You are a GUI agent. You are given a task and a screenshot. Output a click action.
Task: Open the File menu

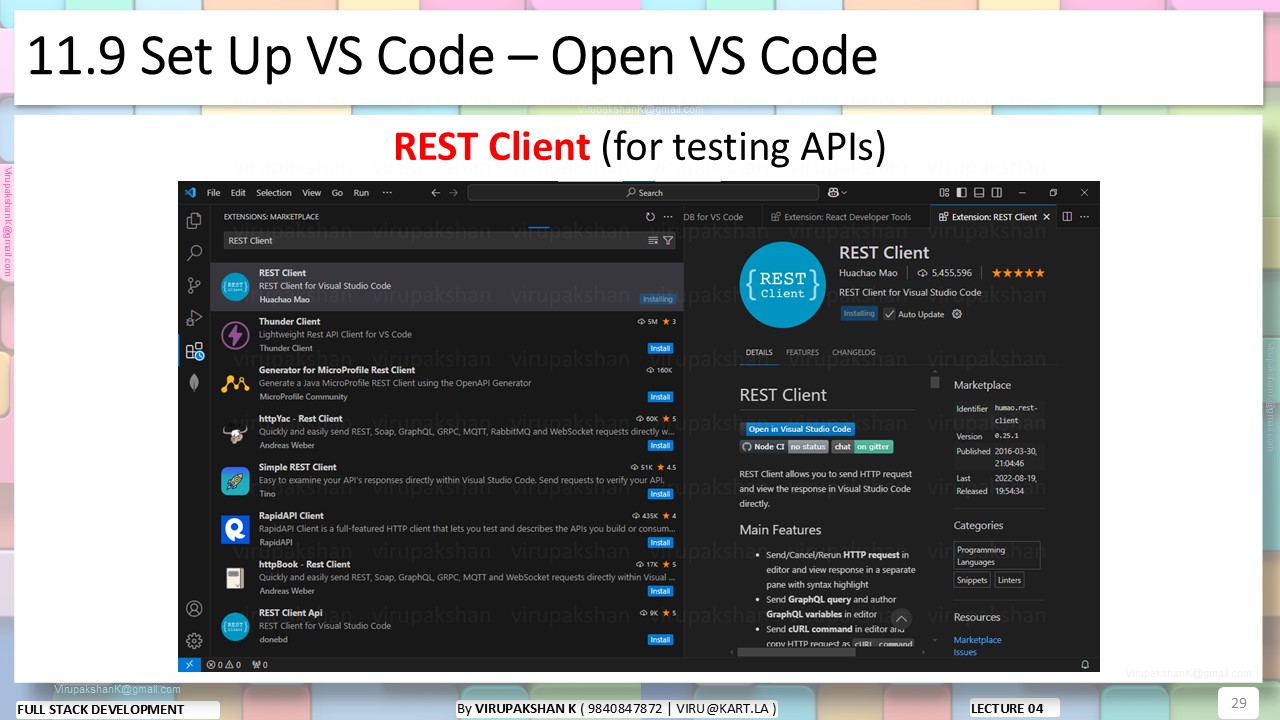pos(213,193)
